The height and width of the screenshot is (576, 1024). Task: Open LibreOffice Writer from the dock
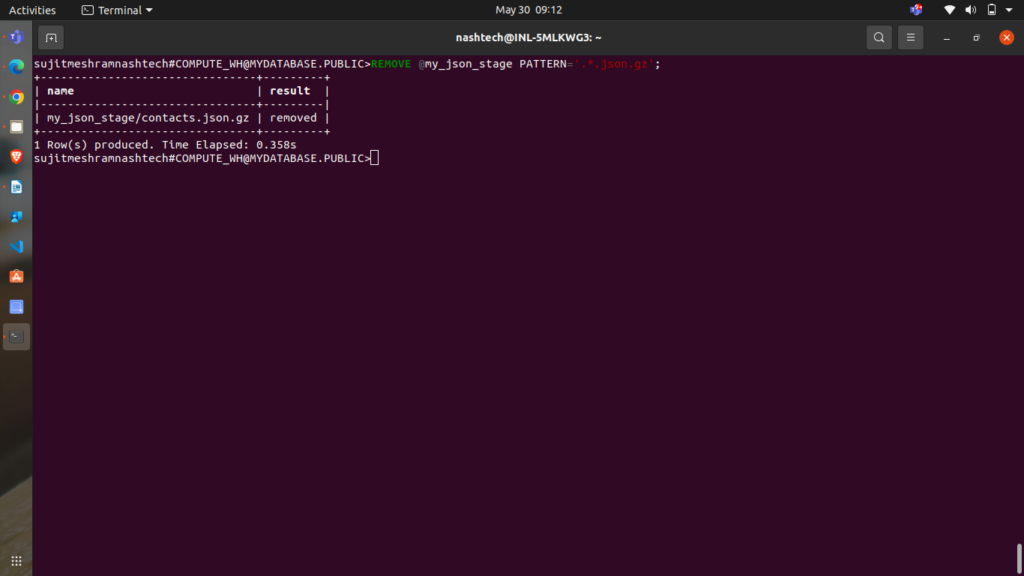16,187
